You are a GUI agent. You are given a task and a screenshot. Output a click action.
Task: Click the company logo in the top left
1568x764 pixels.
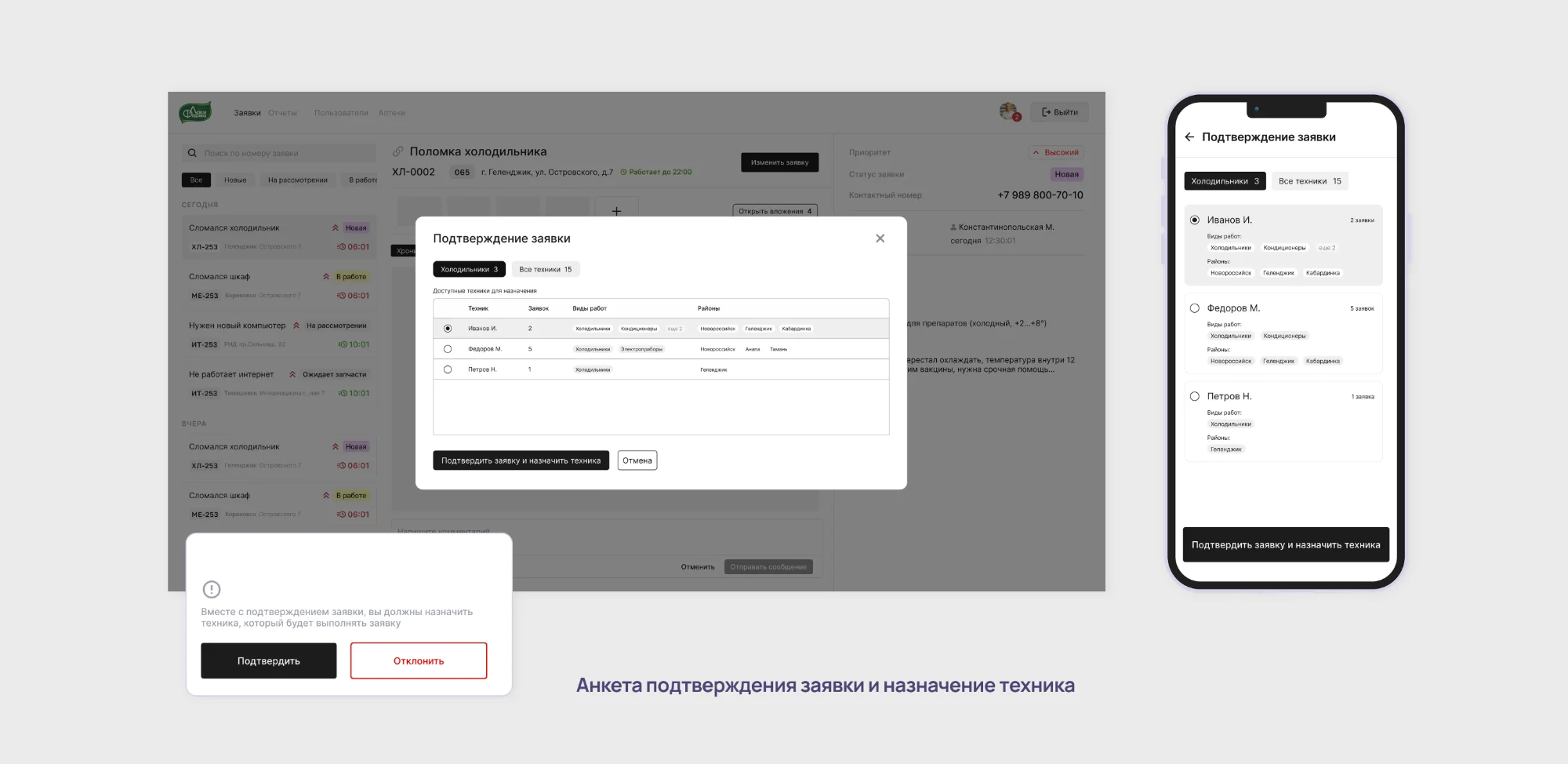197,111
